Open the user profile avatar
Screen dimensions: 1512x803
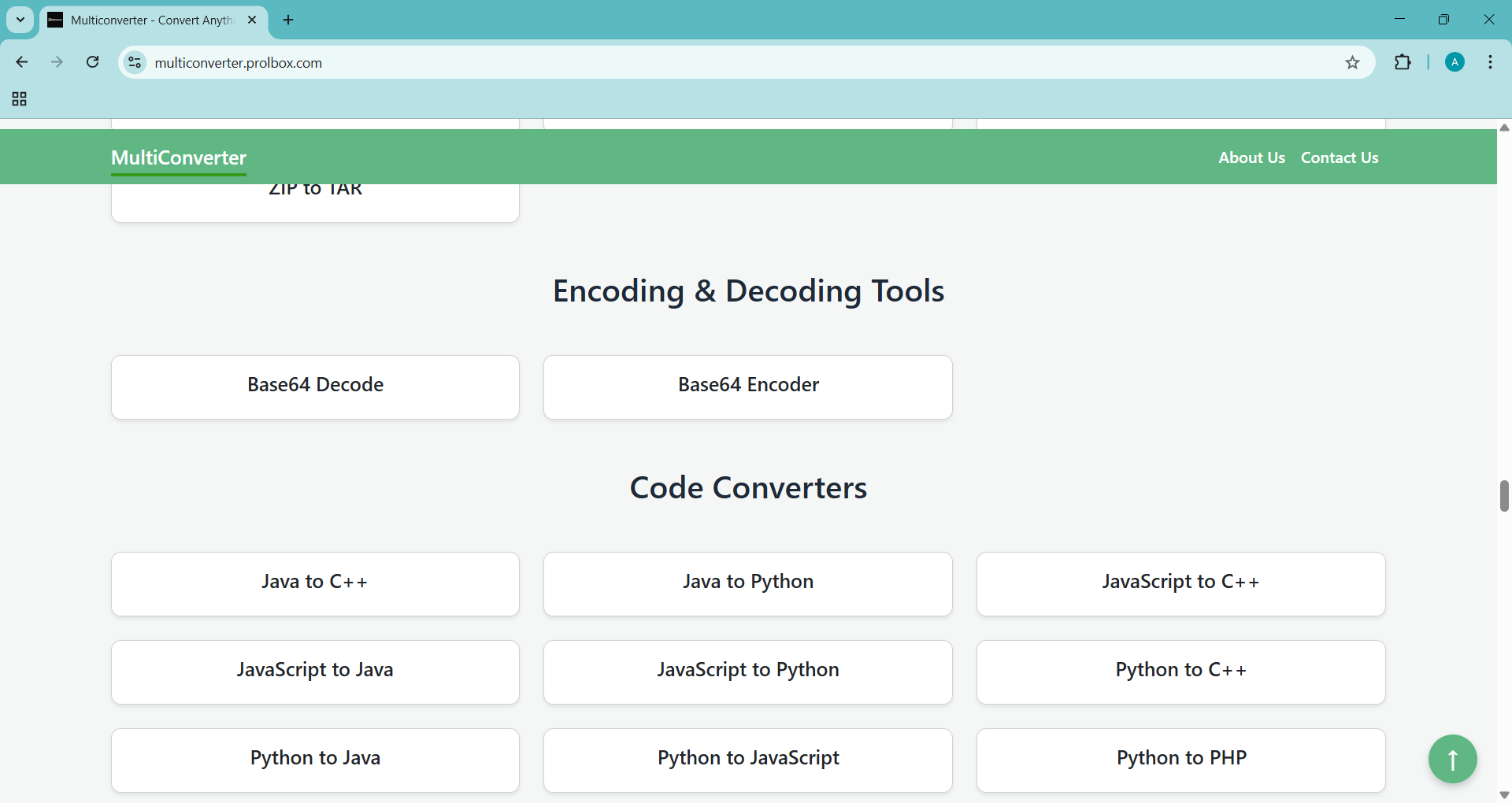[x=1455, y=62]
